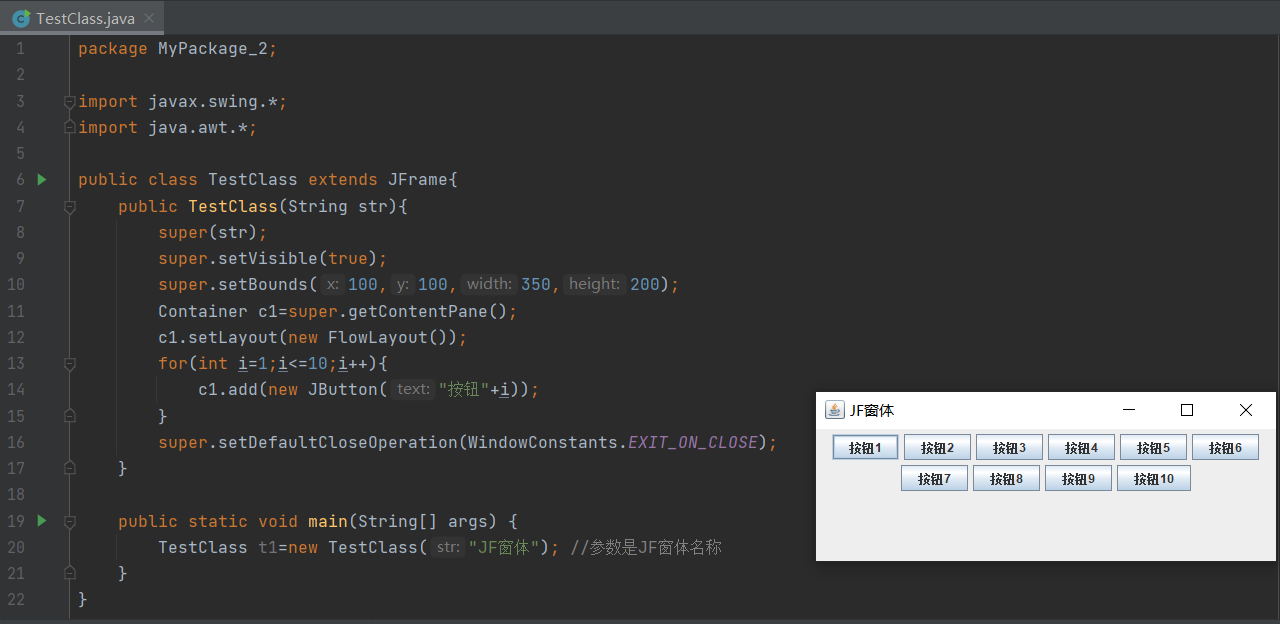The image size is (1280, 624).
Task: Click 'setBounds' method call on line 10
Action: [x=263, y=284]
